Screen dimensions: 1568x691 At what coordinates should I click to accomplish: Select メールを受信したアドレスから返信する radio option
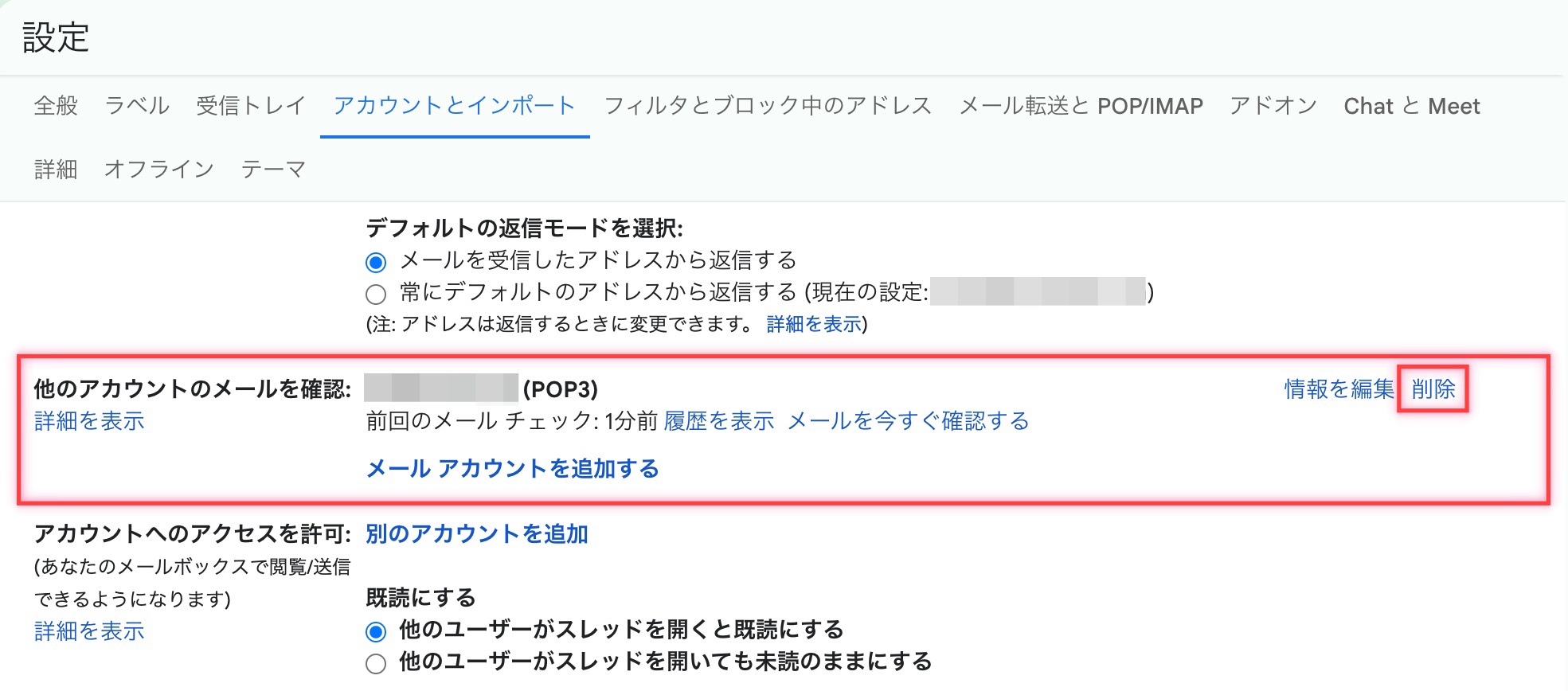(376, 262)
